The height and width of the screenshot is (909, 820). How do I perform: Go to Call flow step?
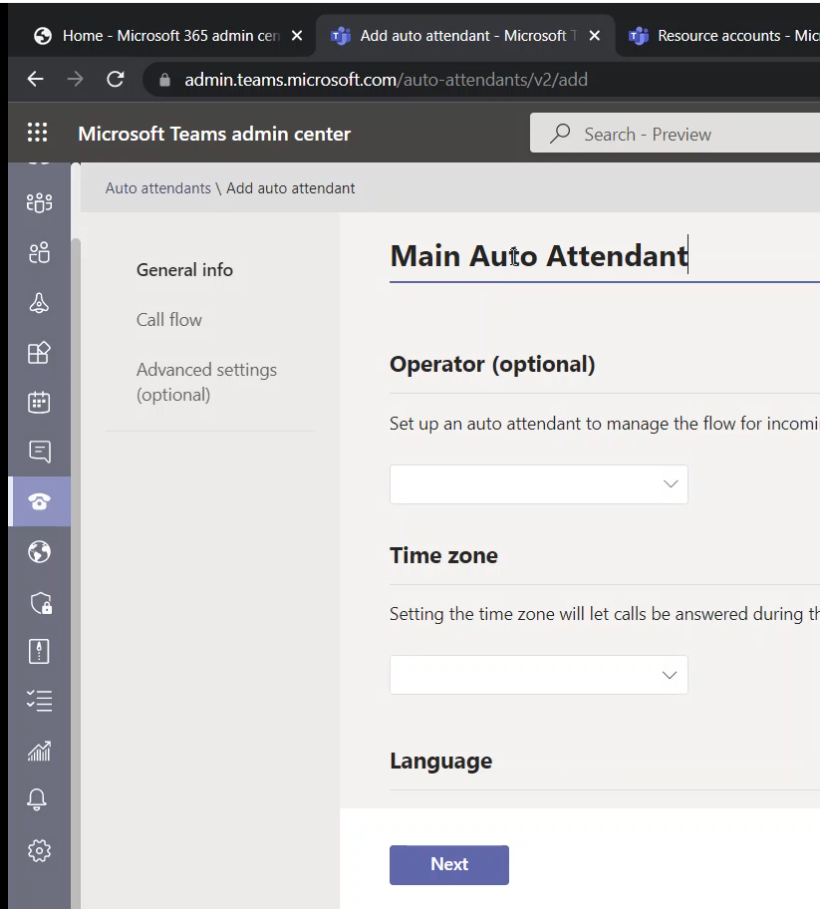(169, 320)
